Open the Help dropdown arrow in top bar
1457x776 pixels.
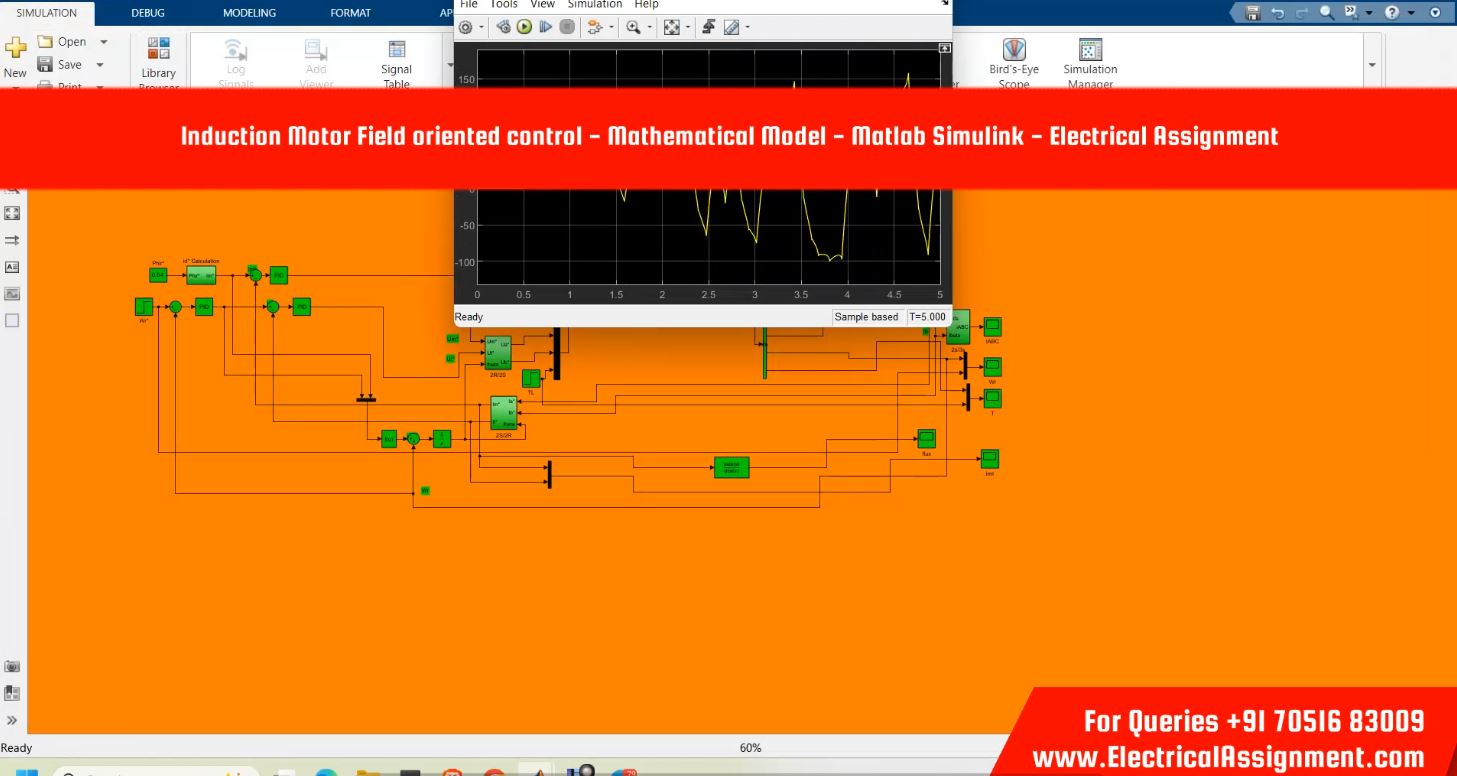1411,13
